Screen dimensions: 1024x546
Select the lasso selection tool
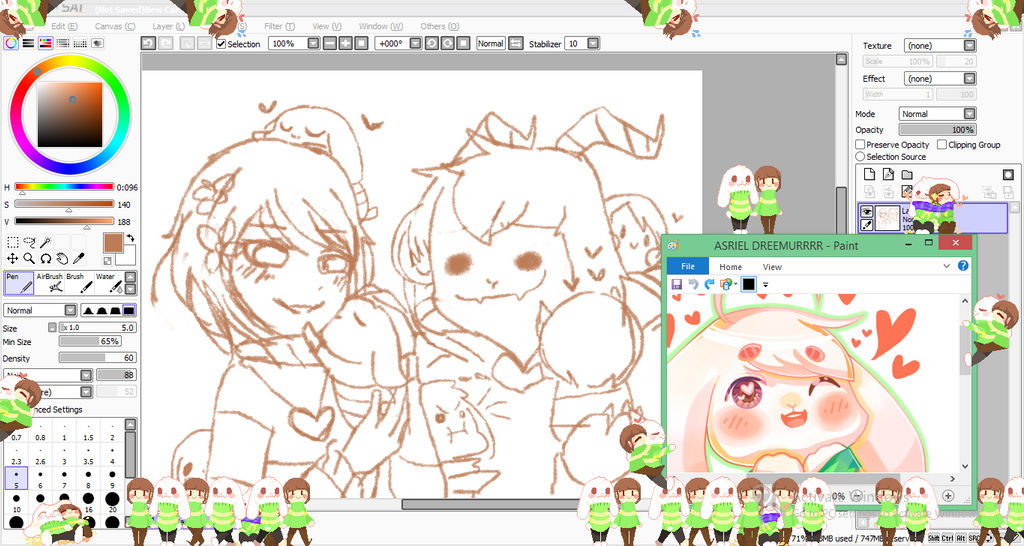(29, 242)
